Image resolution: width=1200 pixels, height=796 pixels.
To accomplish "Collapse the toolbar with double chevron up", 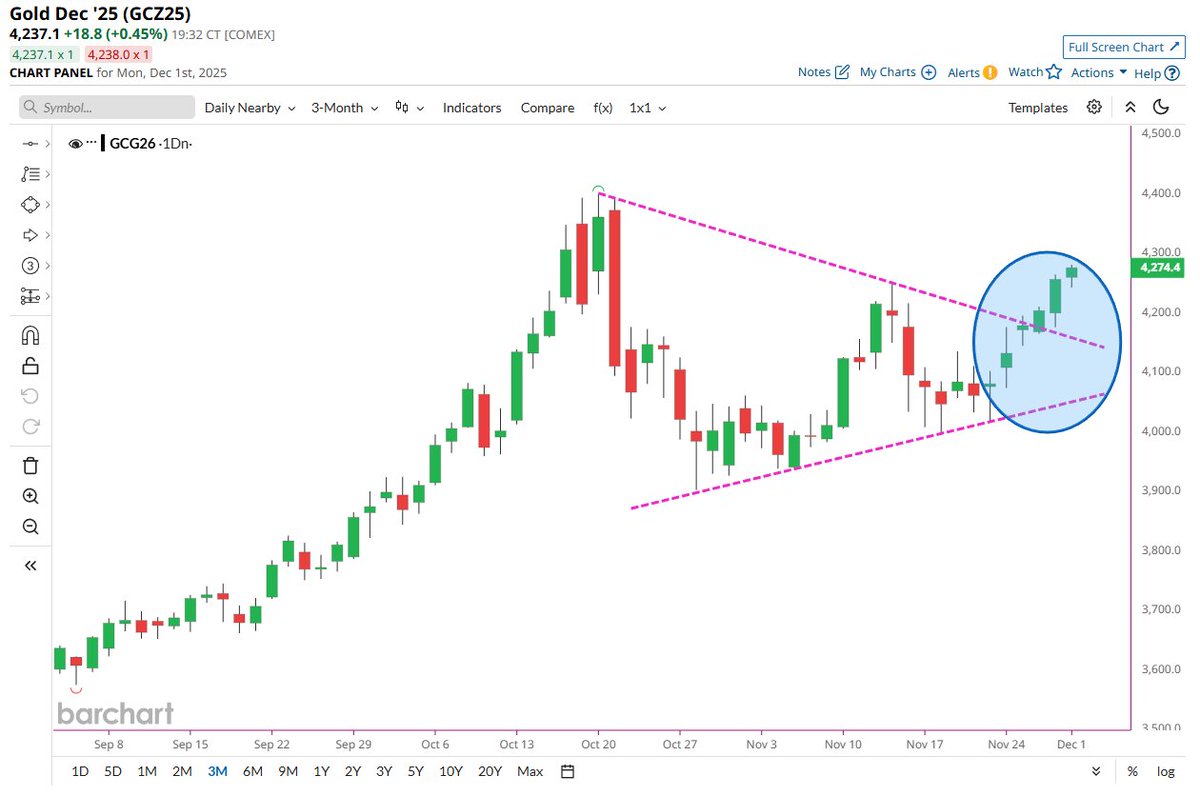I will point(1130,107).
